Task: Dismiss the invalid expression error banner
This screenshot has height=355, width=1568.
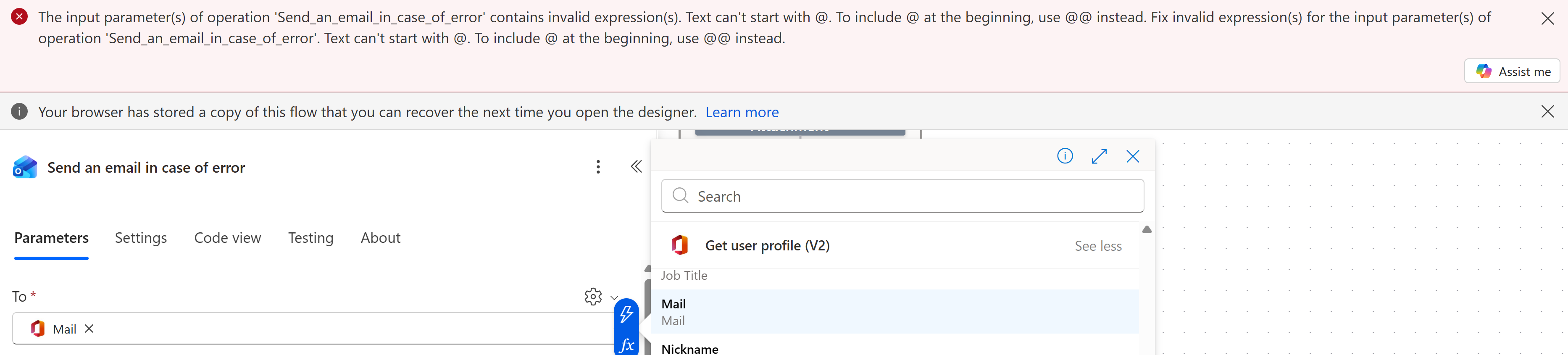Action: coord(1547,19)
